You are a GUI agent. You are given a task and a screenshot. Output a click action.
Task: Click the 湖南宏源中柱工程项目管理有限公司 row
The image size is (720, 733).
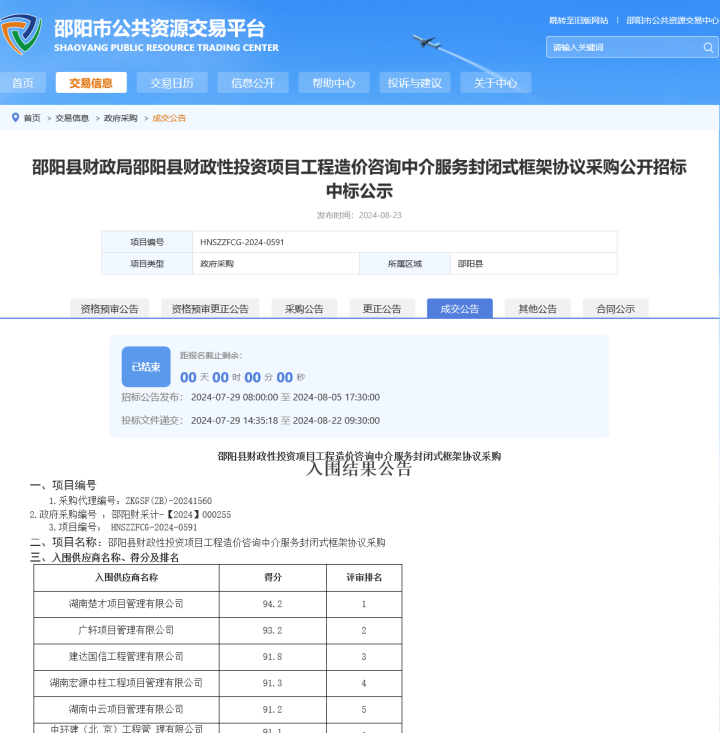218,683
